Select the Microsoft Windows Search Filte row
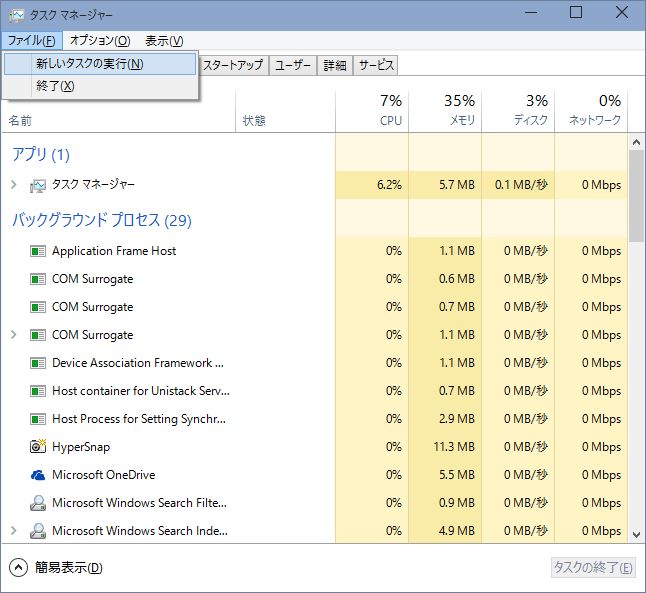This screenshot has width=646, height=593. (x=139, y=503)
